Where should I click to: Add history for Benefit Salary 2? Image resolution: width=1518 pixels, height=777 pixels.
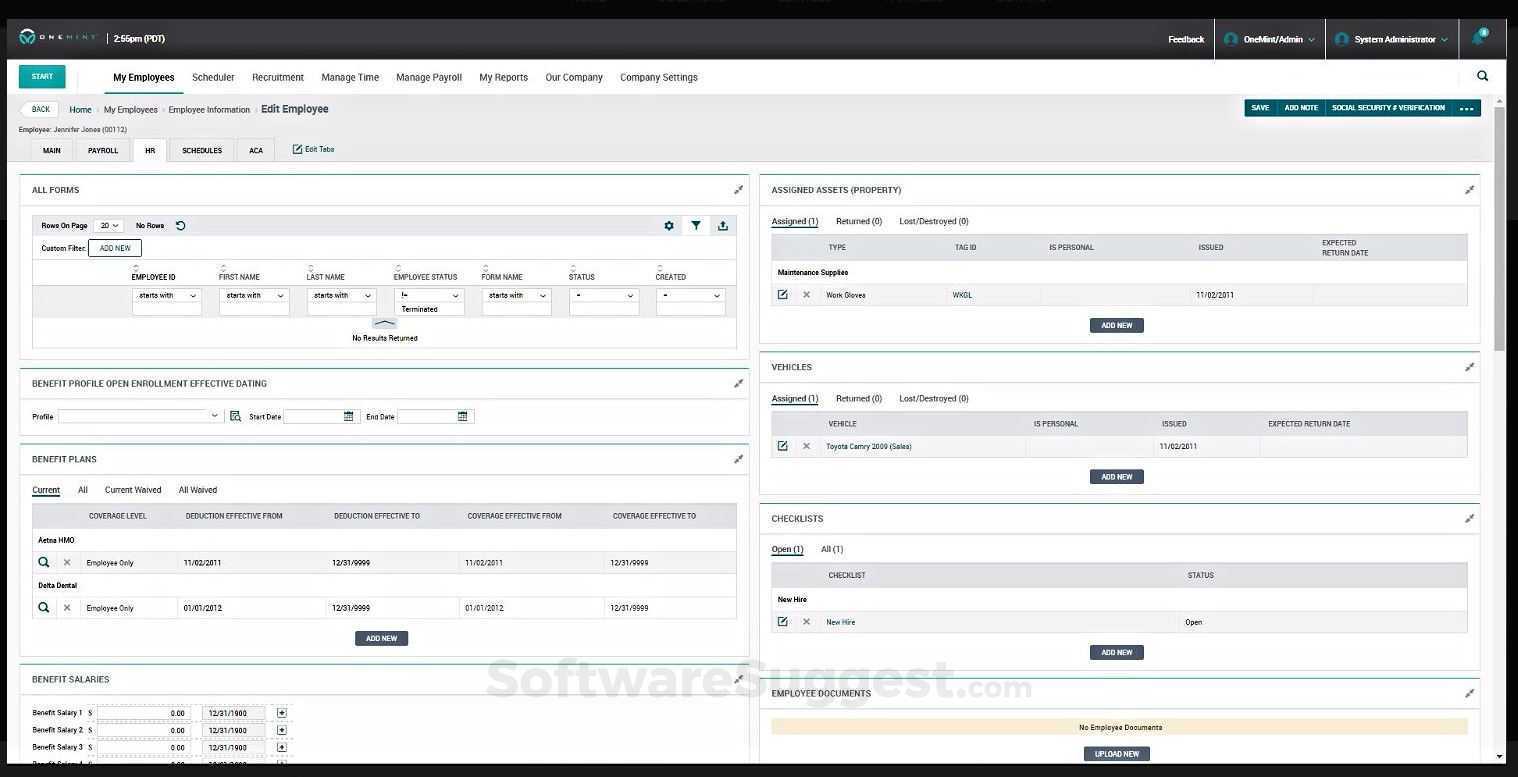tap(282, 730)
